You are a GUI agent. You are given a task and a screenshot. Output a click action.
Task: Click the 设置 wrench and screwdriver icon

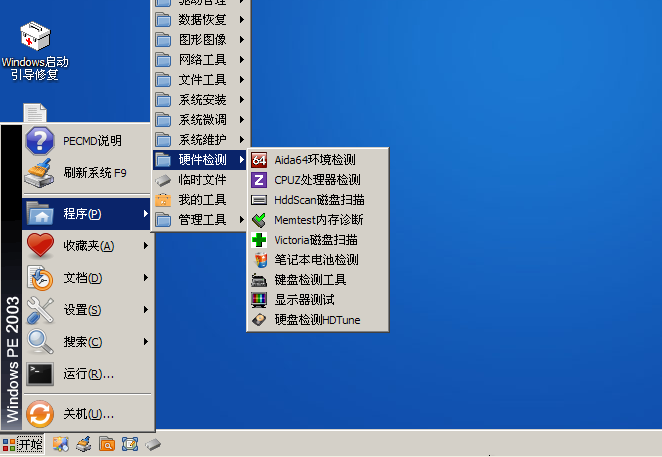click(40, 310)
